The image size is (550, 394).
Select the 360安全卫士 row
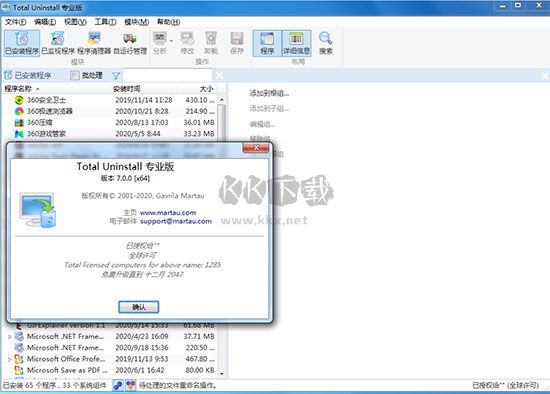pyautogui.click(x=110, y=100)
